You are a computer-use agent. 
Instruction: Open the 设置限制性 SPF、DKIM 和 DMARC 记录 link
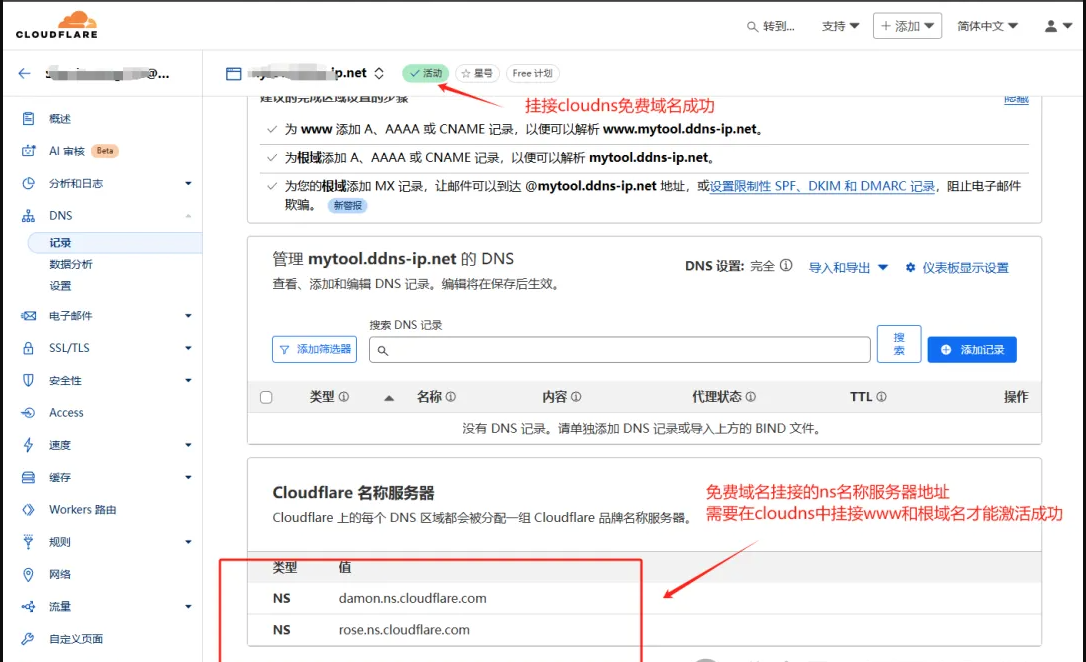pos(822,186)
